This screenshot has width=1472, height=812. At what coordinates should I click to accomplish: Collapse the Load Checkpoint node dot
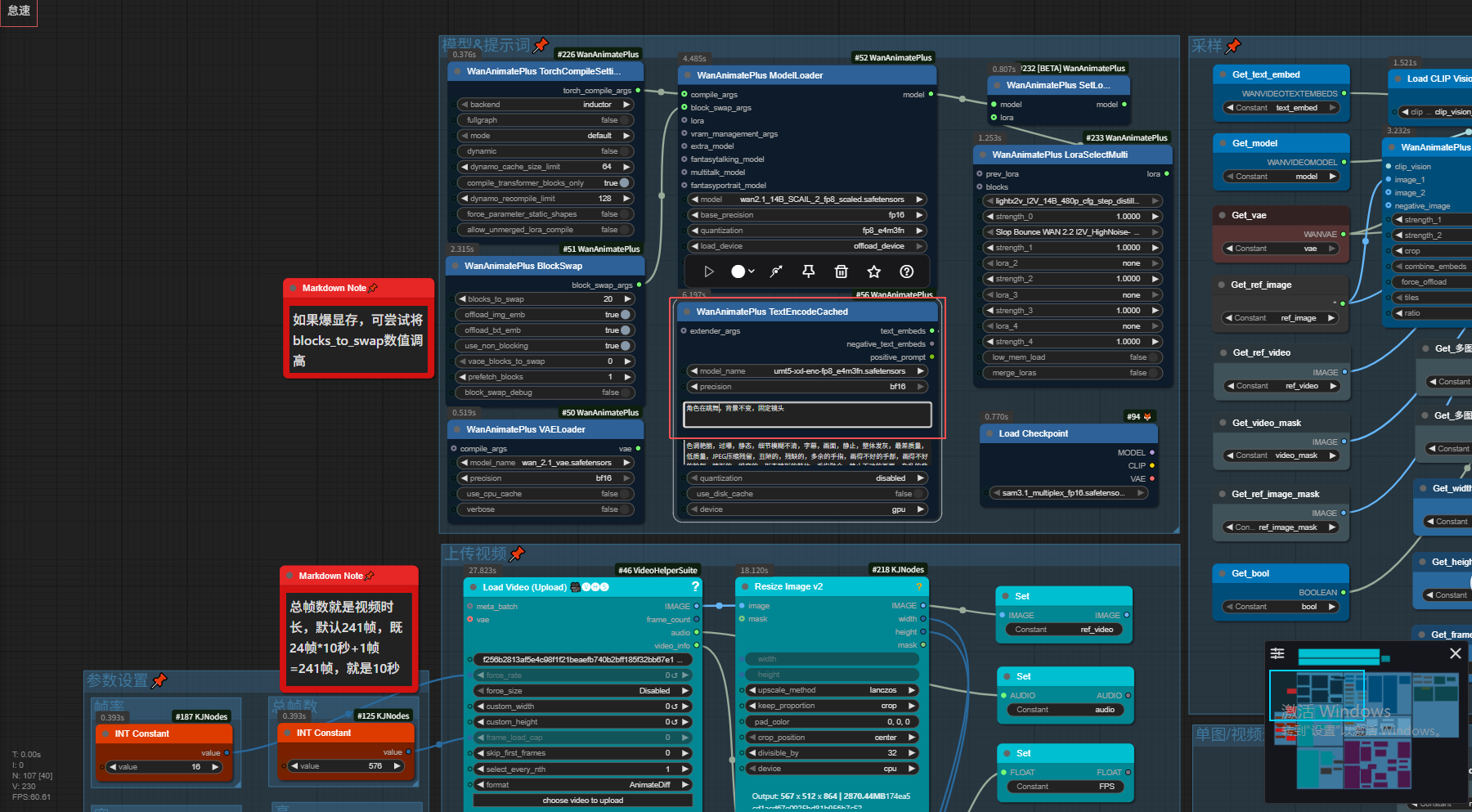[989, 433]
